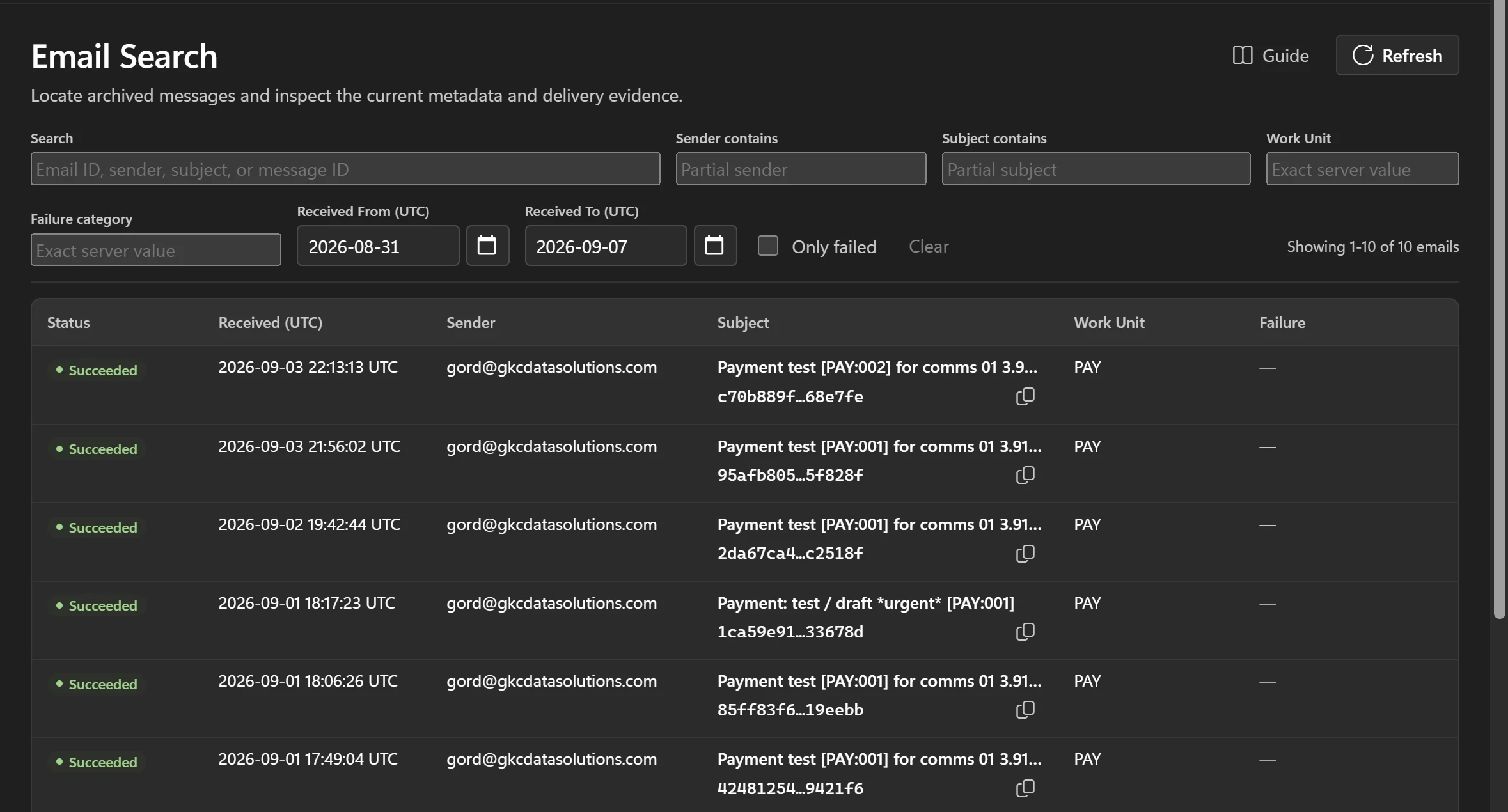The width and height of the screenshot is (1508, 812).
Task: Select the 2026-09-01 18:06:26 UTC row
Action: 744,698
